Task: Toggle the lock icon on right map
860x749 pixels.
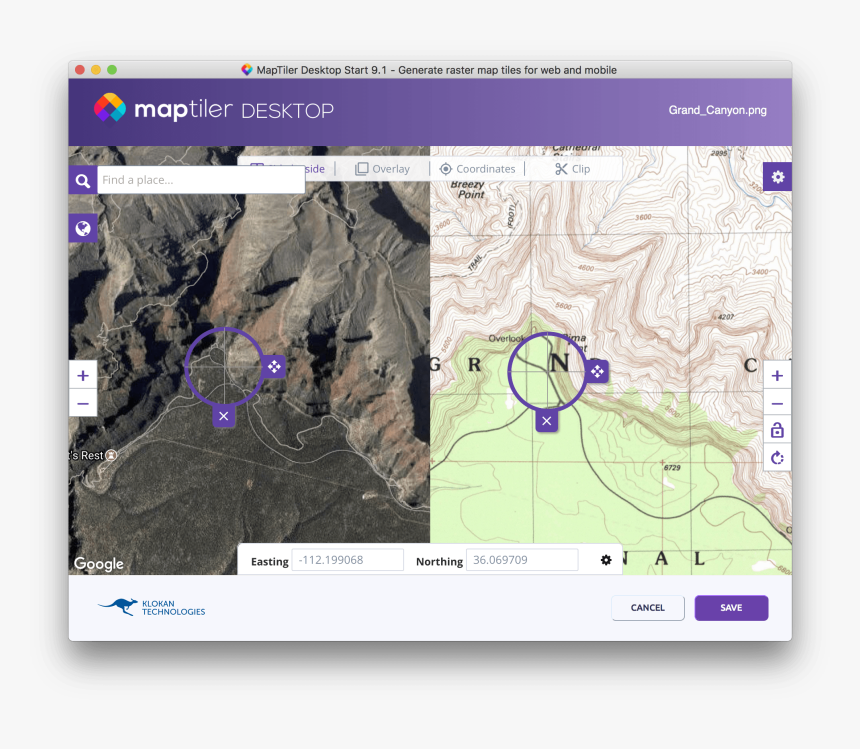Action: coord(777,430)
